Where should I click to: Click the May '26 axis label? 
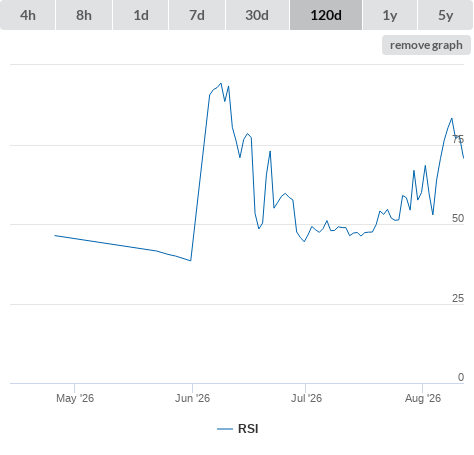75,398
